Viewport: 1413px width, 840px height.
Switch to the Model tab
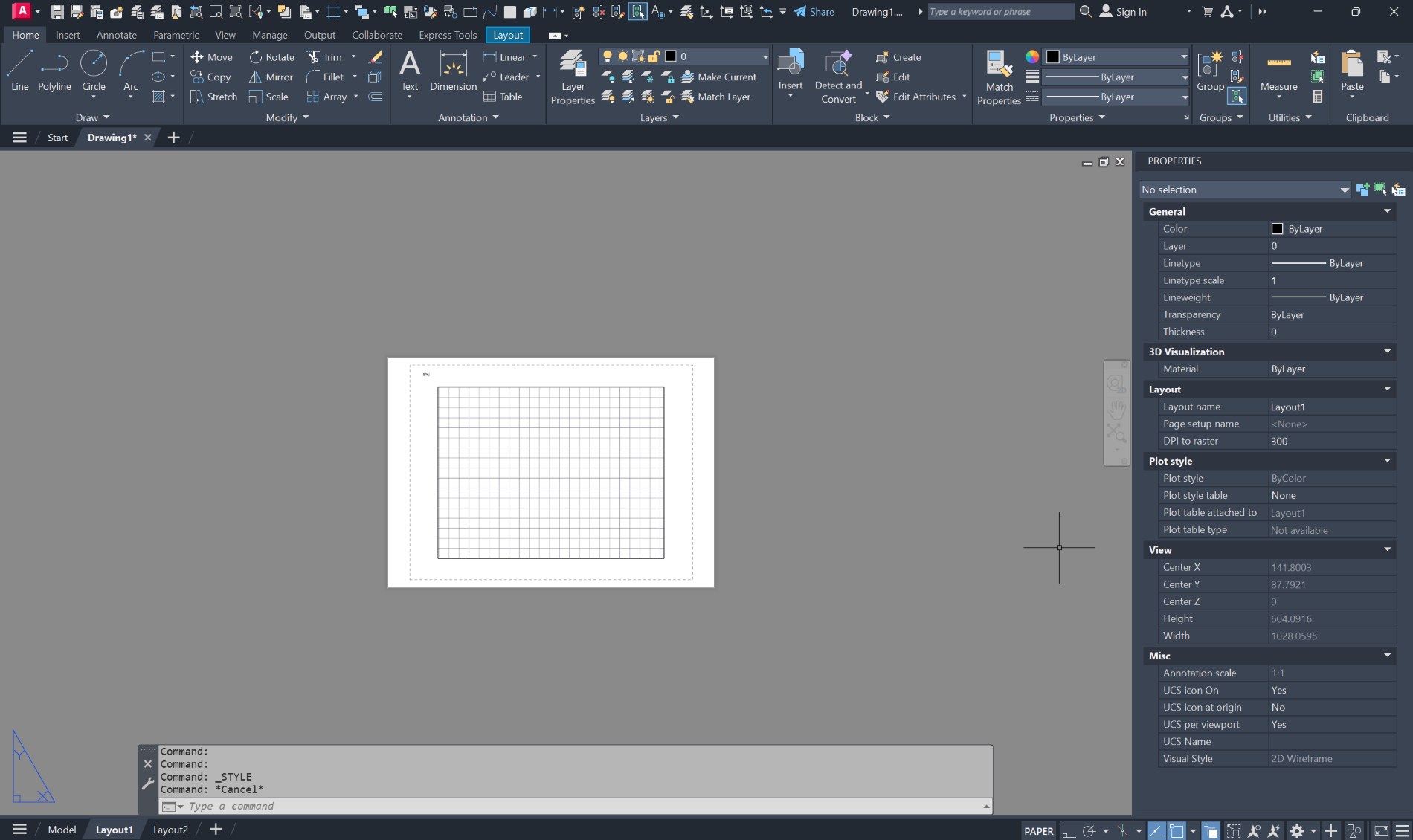[62, 830]
